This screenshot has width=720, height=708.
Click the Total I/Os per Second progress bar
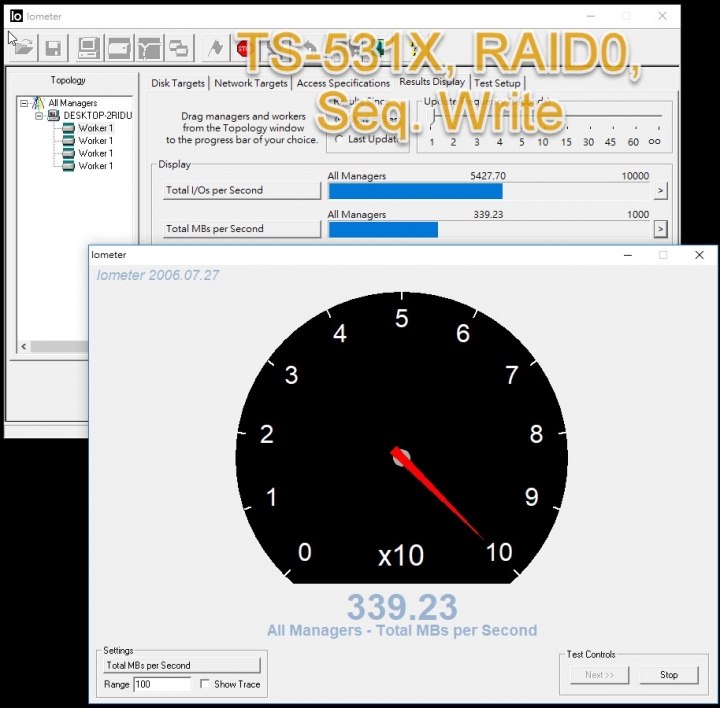(x=489, y=191)
